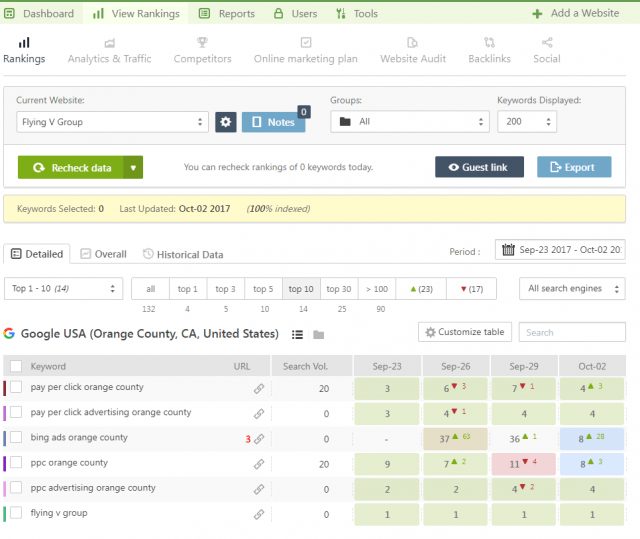
Task: Expand the Recheck data arrow dropdown
Action: [133, 167]
